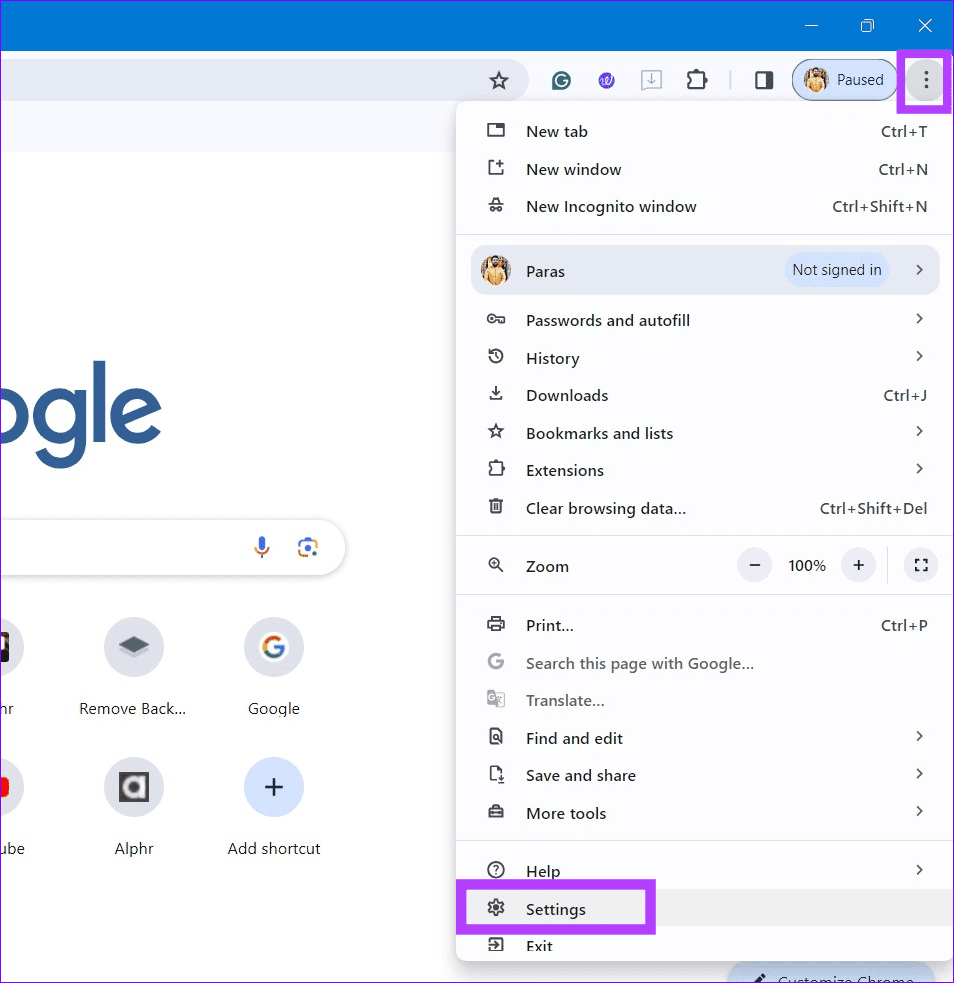The image size is (954, 983).
Task: Click the Paras avatar picture in menu
Action: click(496, 270)
